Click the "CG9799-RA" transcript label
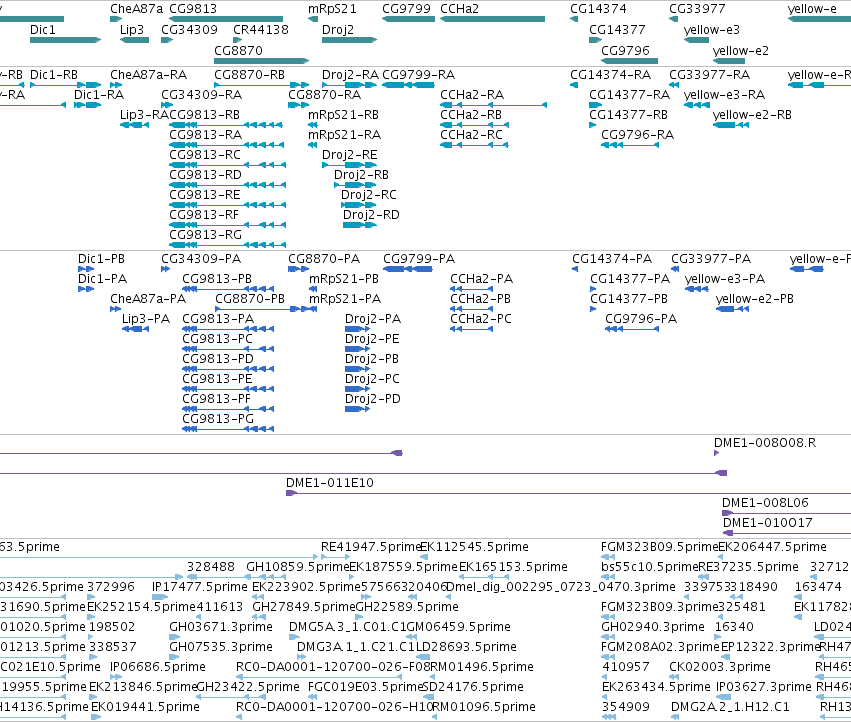The width and height of the screenshot is (851, 722). [x=418, y=75]
